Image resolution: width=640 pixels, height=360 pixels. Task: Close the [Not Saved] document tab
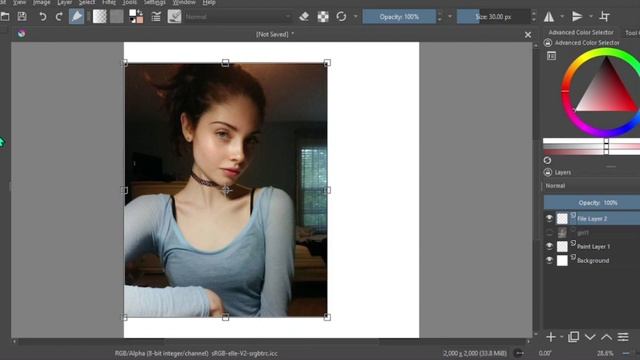pos(528,35)
